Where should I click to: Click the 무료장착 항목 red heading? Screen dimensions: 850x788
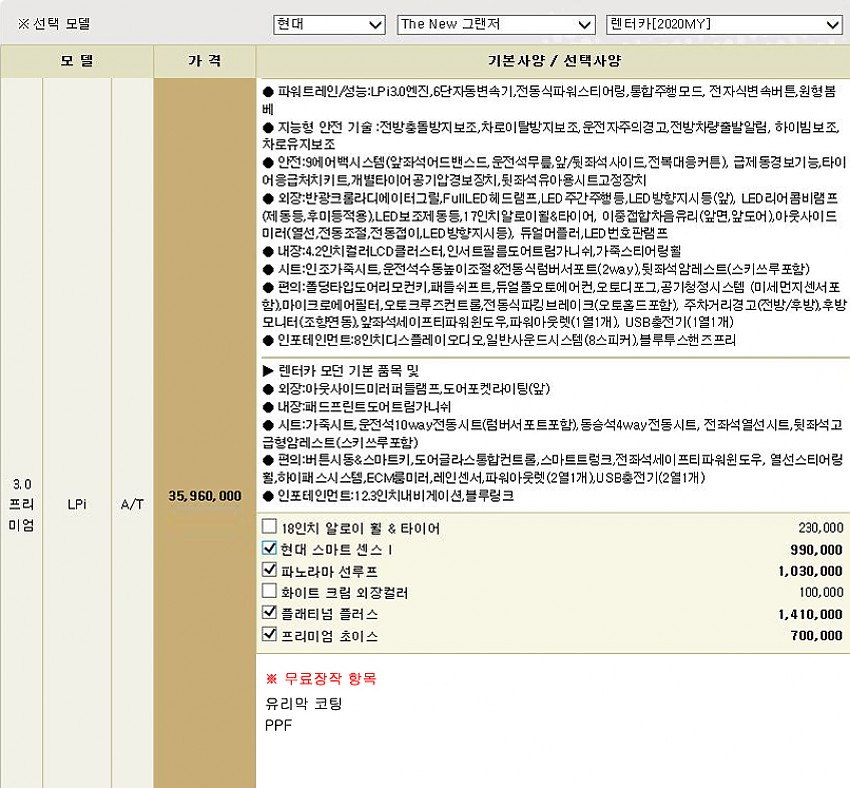(x=321, y=678)
